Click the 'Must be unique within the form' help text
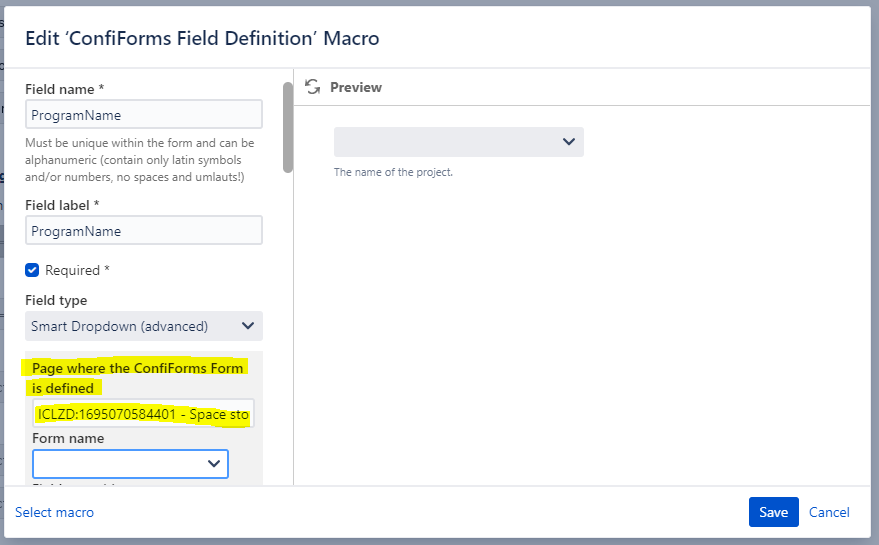Screen dimensions: 879x545 pos(140,160)
